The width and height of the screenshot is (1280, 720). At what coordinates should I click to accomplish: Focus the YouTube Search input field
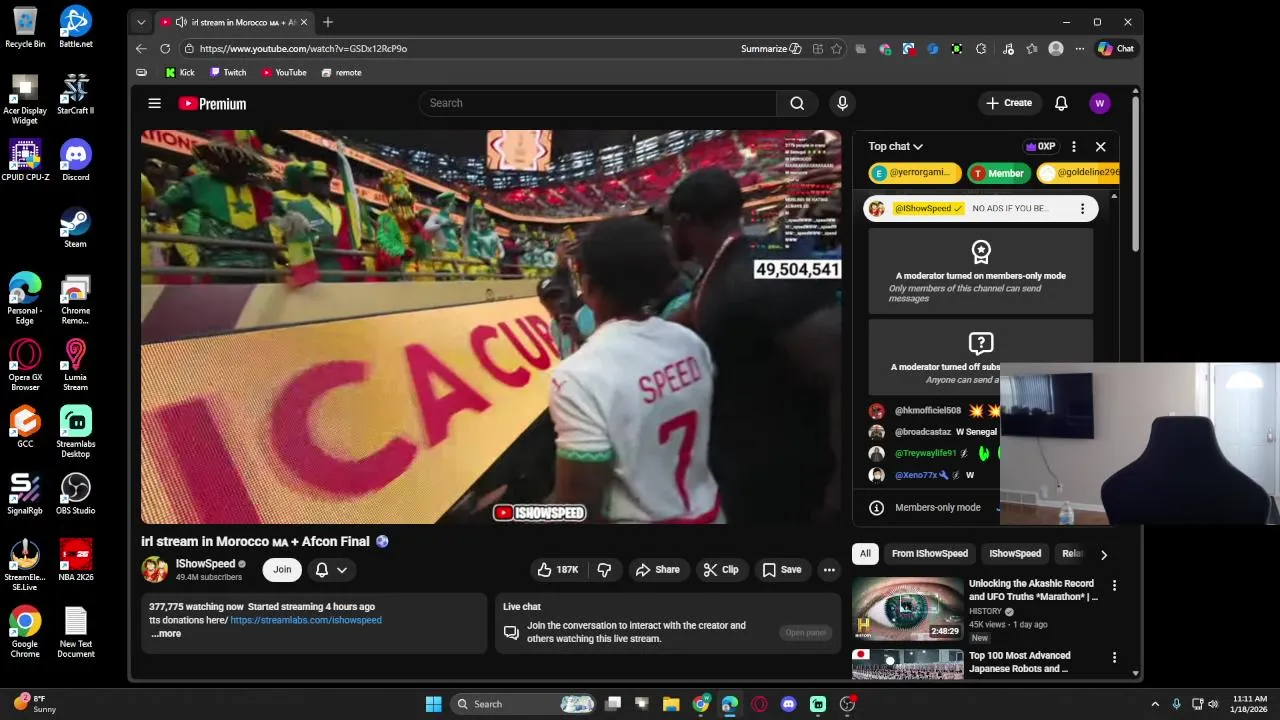tap(598, 103)
